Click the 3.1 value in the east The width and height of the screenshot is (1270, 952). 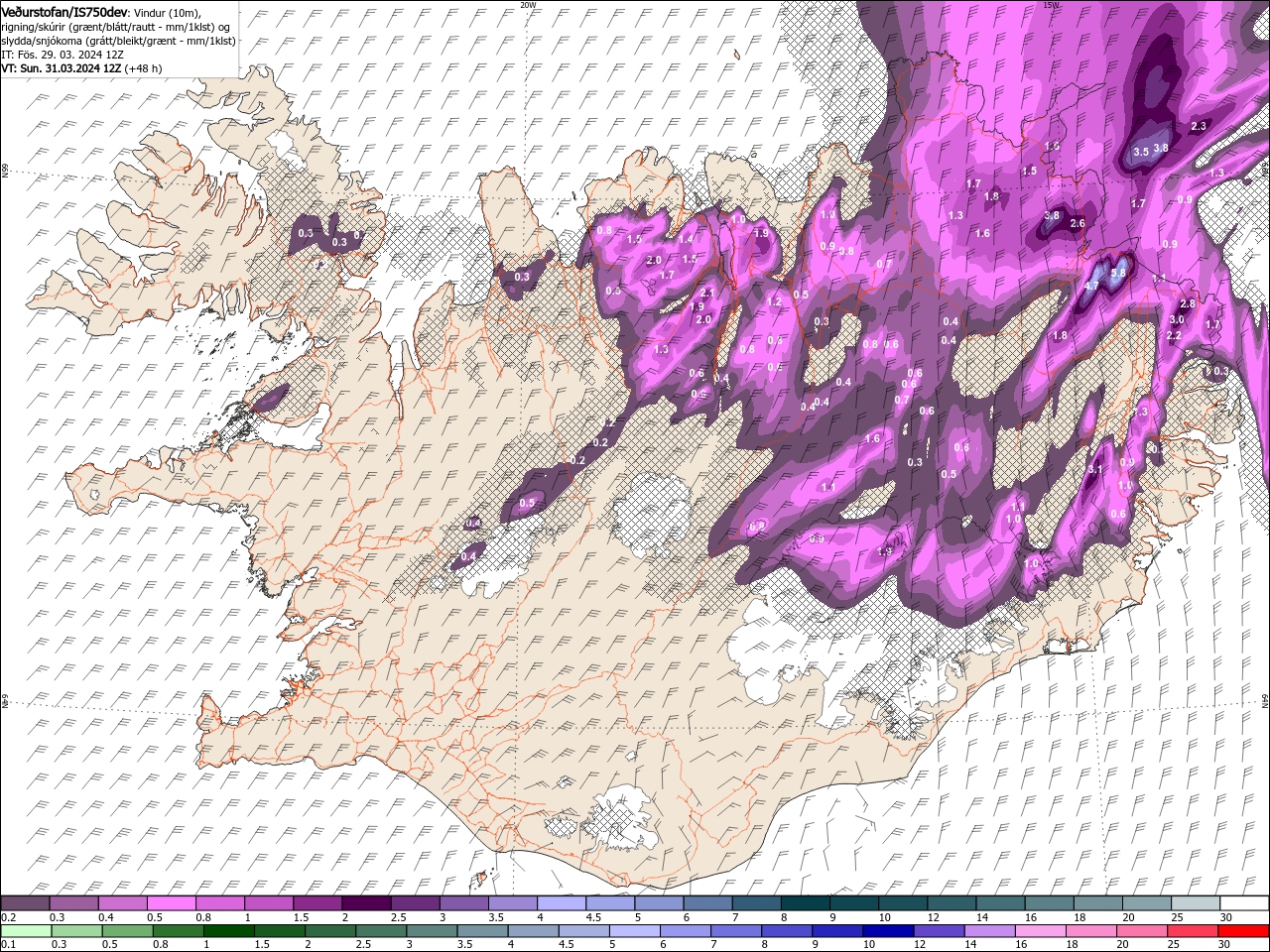(x=1095, y=469)
